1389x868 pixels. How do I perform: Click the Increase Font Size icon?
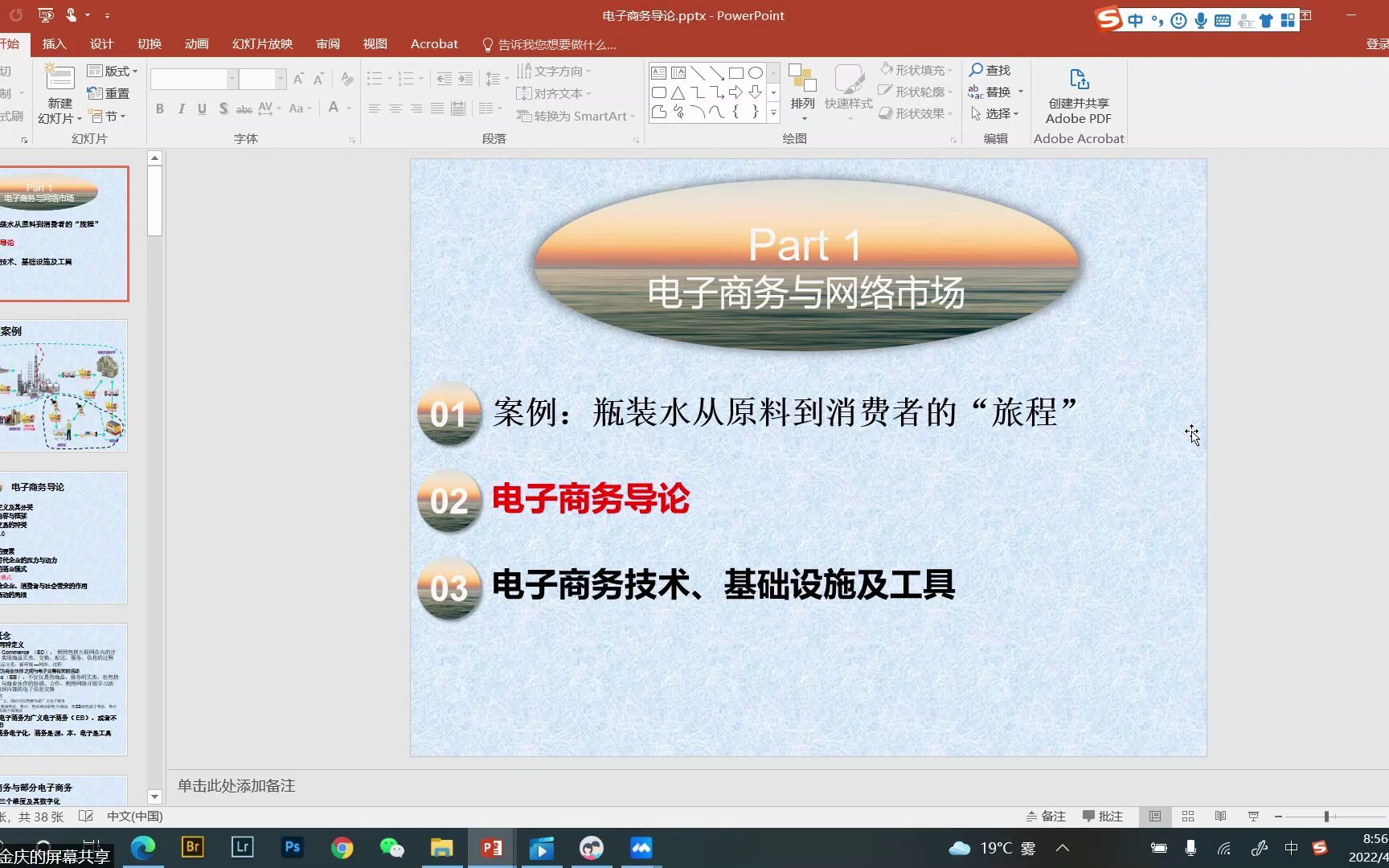click(298, 79)
